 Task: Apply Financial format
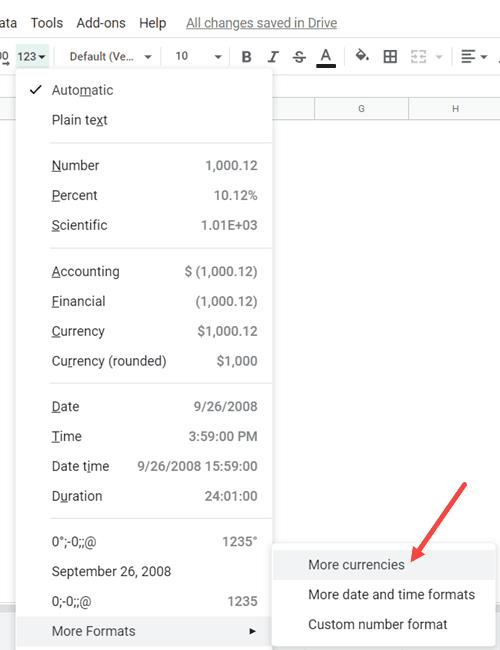point(144,301)
